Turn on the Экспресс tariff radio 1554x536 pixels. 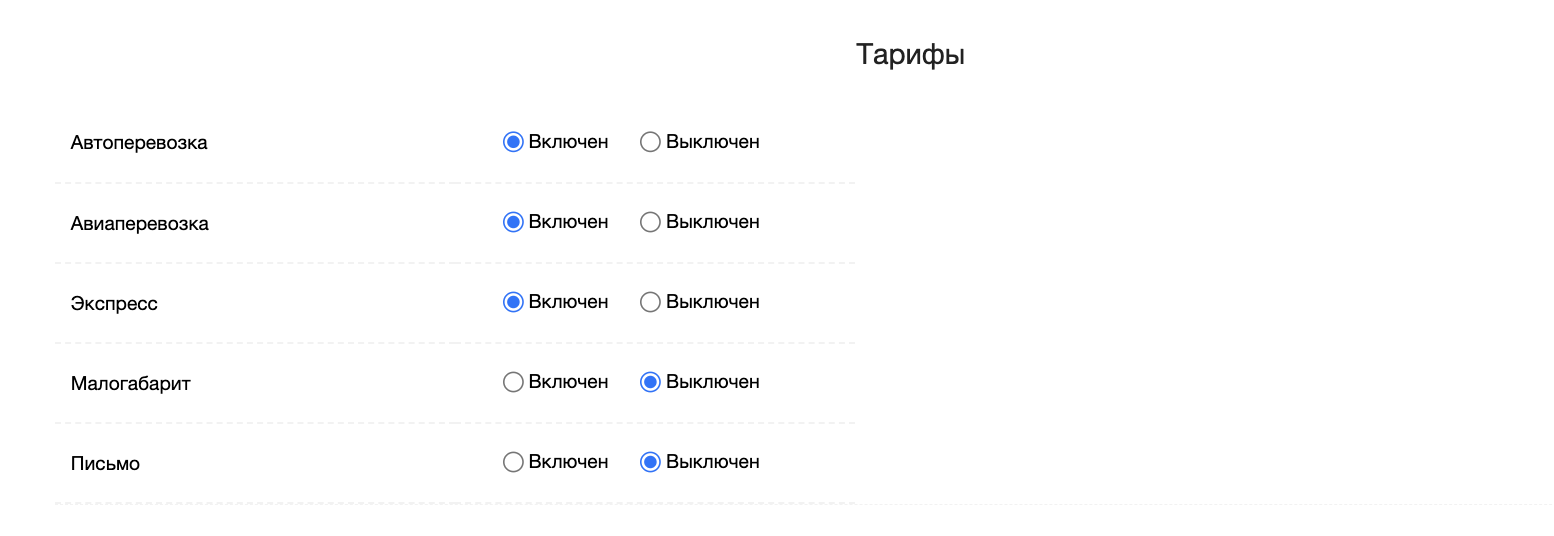513,302
